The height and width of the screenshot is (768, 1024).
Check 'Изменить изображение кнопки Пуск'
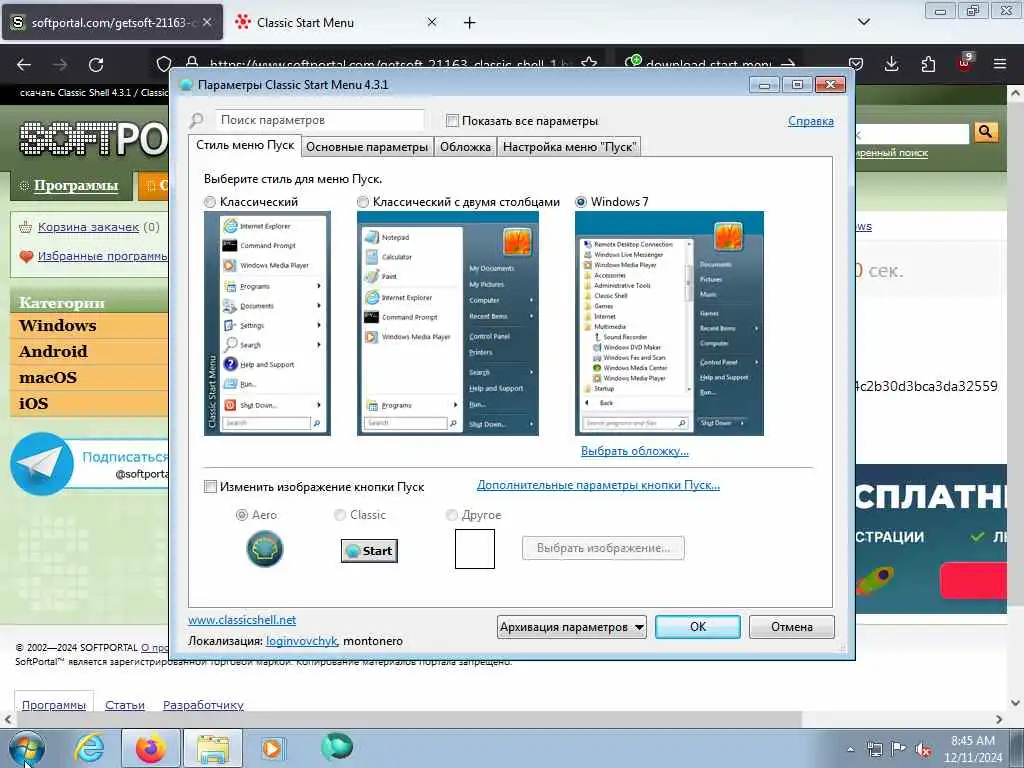pyautogui.click(x=210, y=487)
